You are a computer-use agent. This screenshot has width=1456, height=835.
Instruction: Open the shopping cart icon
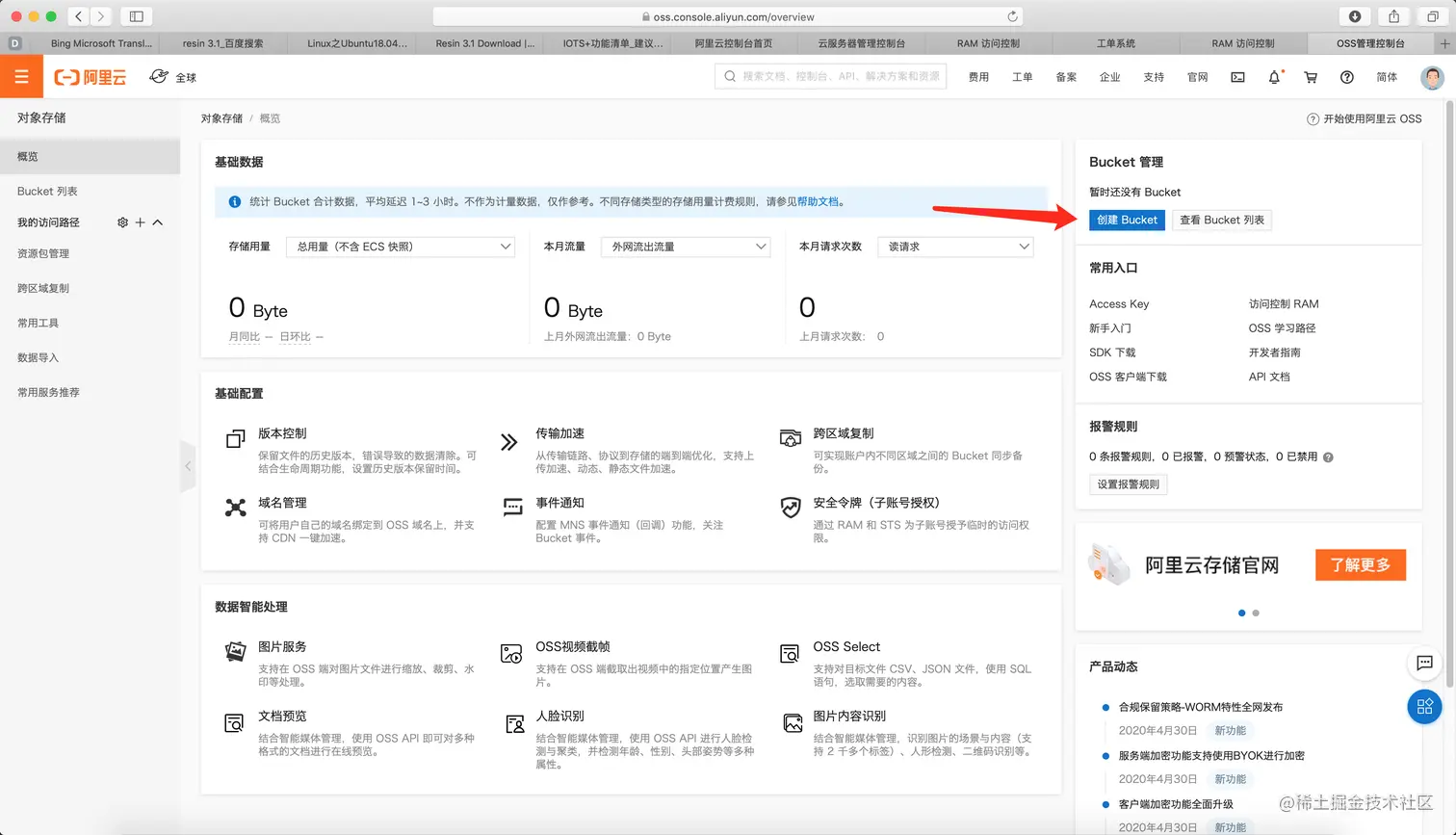point(1311,77)
